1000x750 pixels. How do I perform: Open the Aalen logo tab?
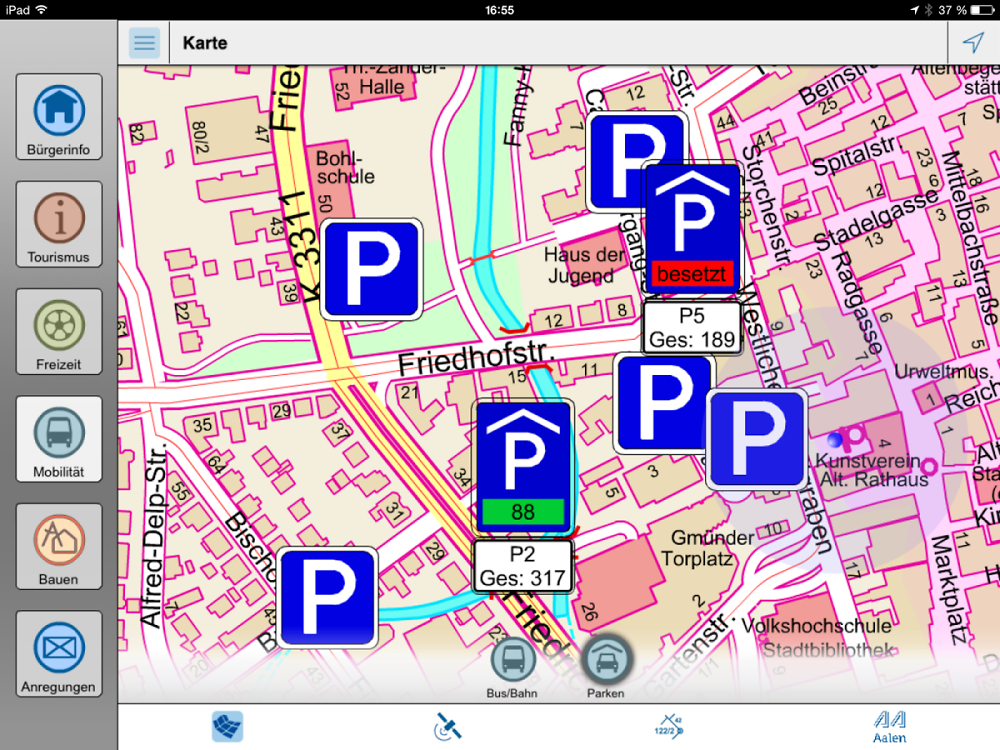(x=889, y=727)
